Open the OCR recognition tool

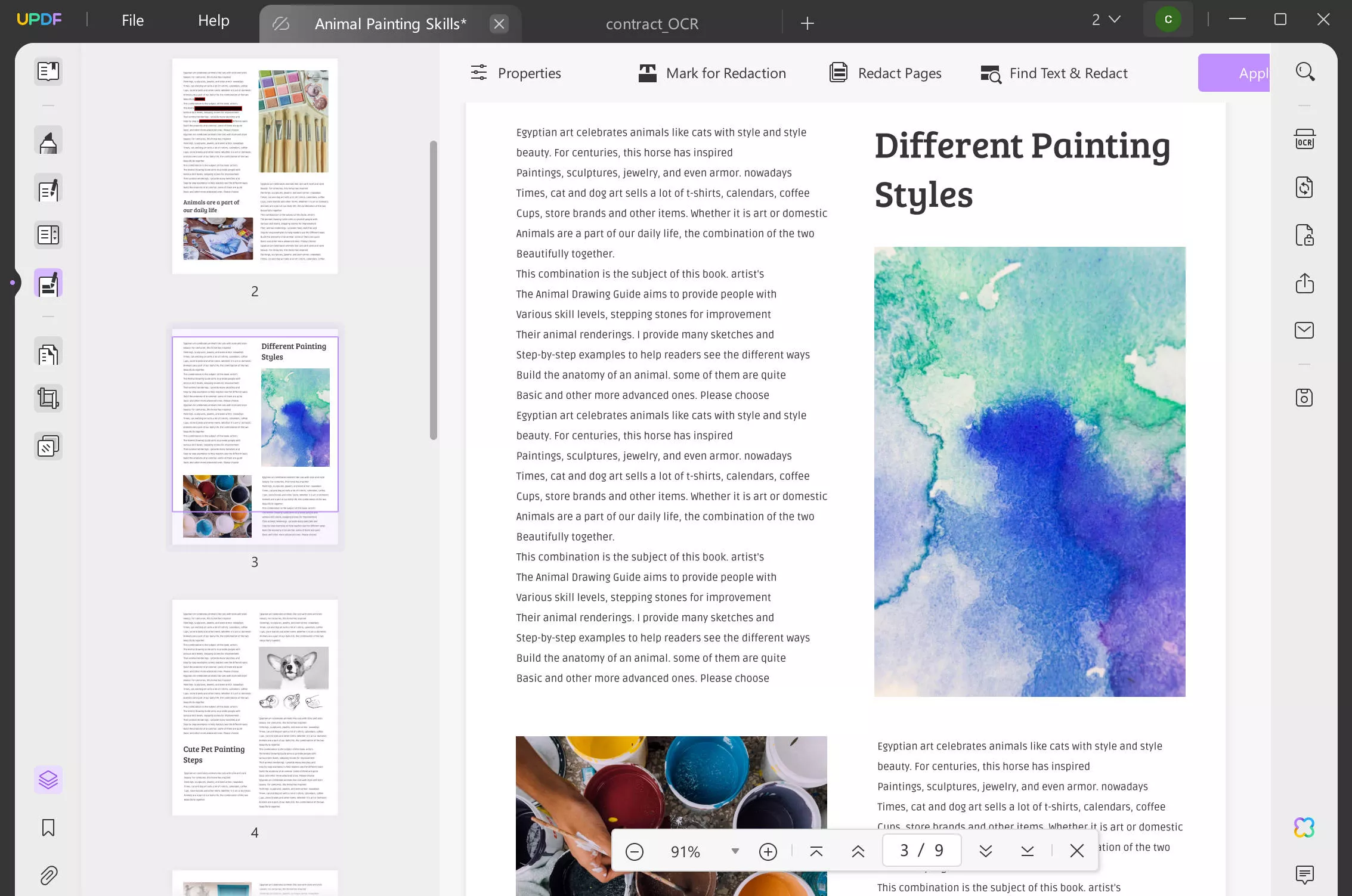click(x=1304, y=140)
